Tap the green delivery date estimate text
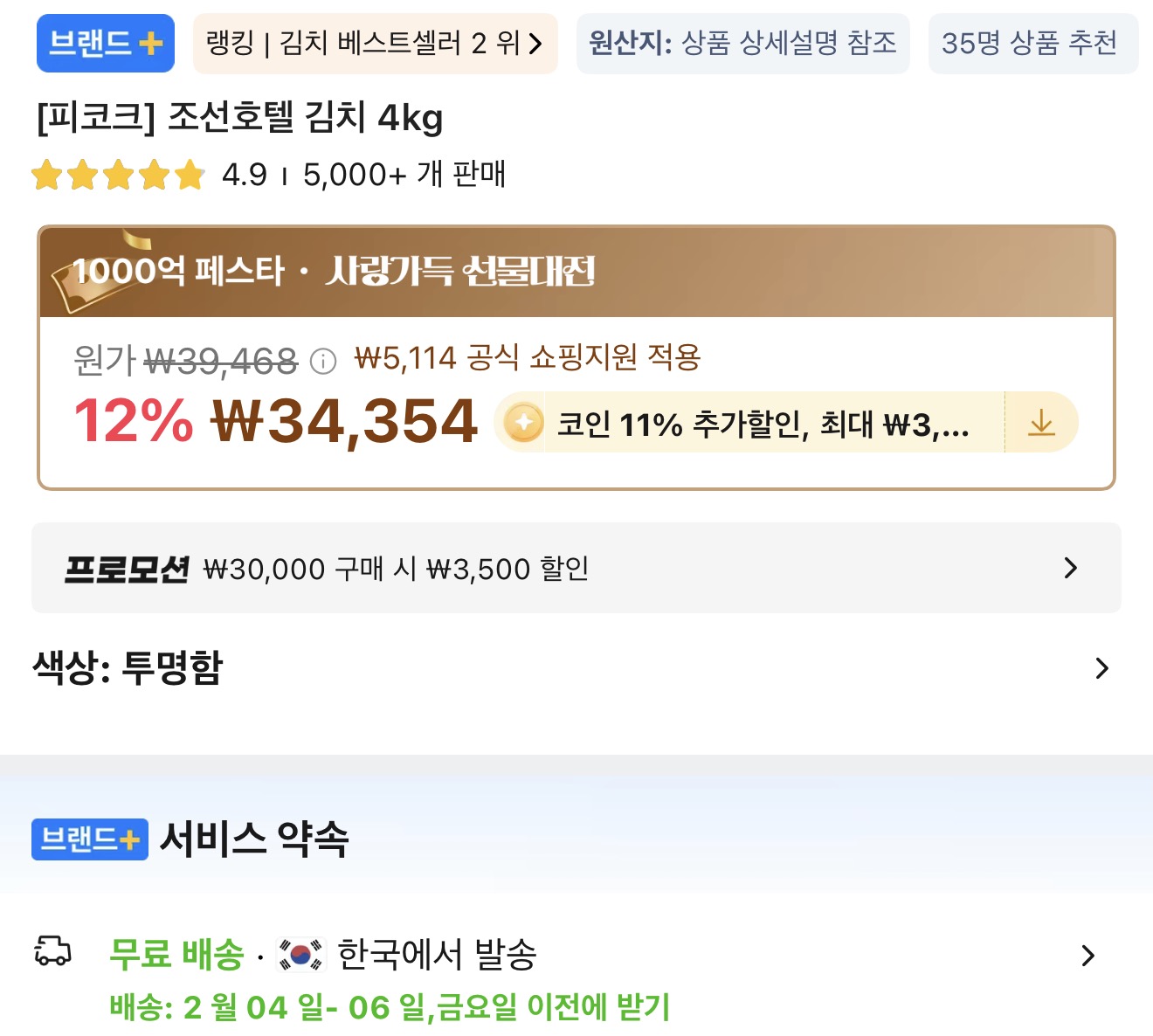The width and height of the screenshot is (1153, 1036). click(390, 1007)
